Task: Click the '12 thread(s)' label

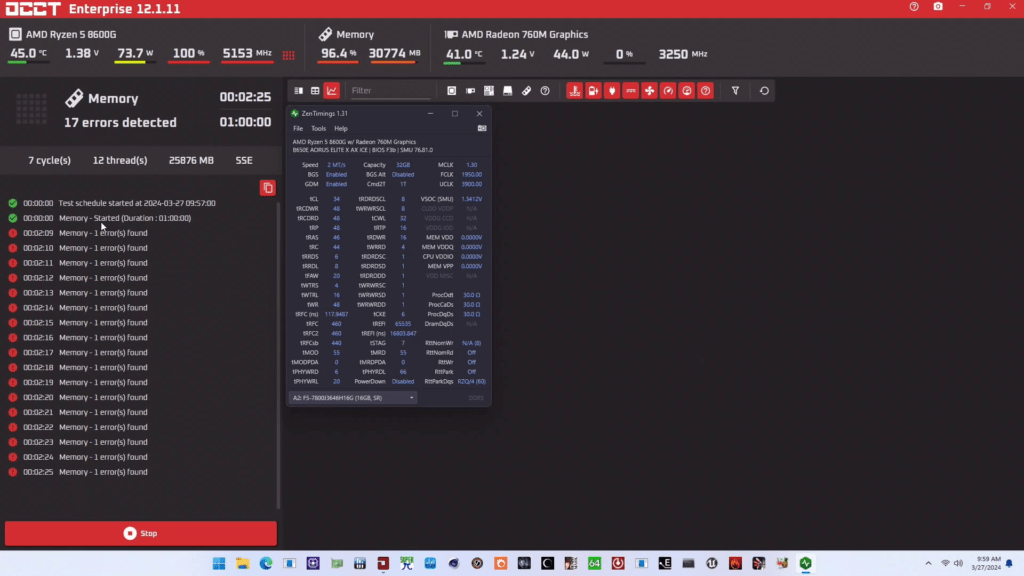Action: (120, 160)
